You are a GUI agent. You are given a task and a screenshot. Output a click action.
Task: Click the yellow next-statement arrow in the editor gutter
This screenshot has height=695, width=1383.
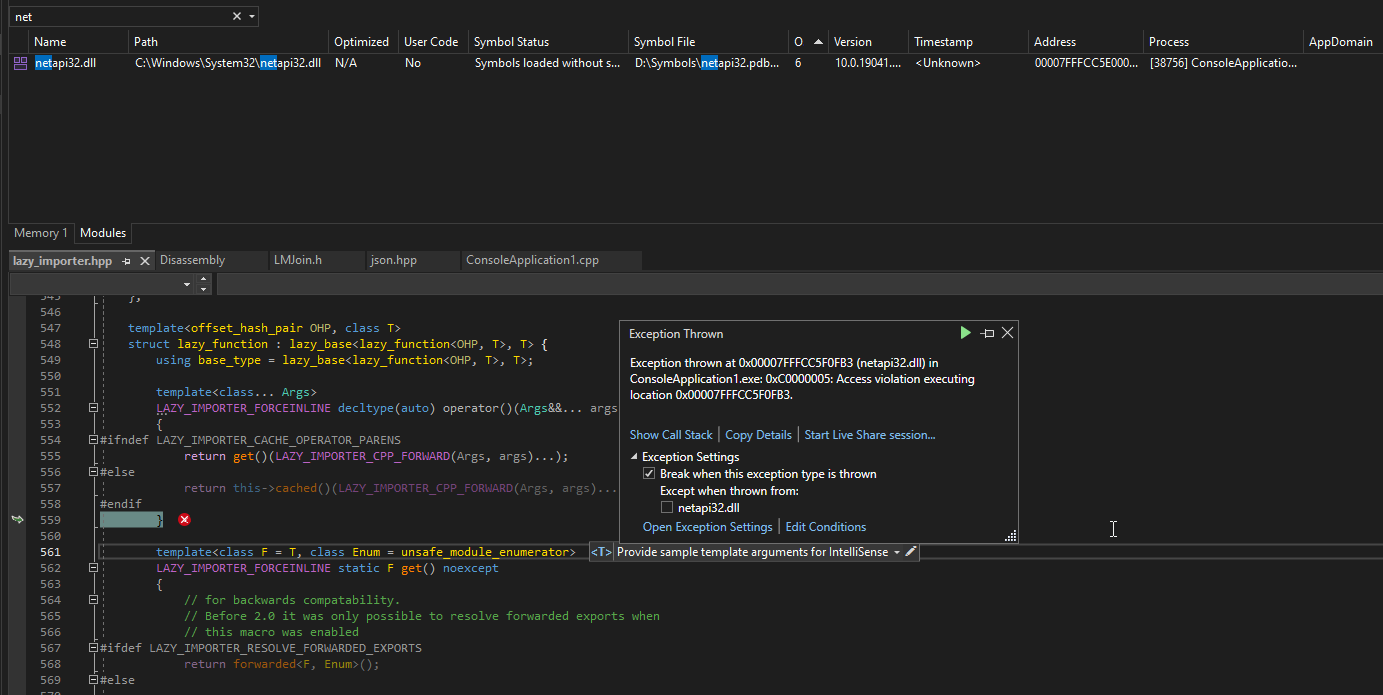coord(17,519)
